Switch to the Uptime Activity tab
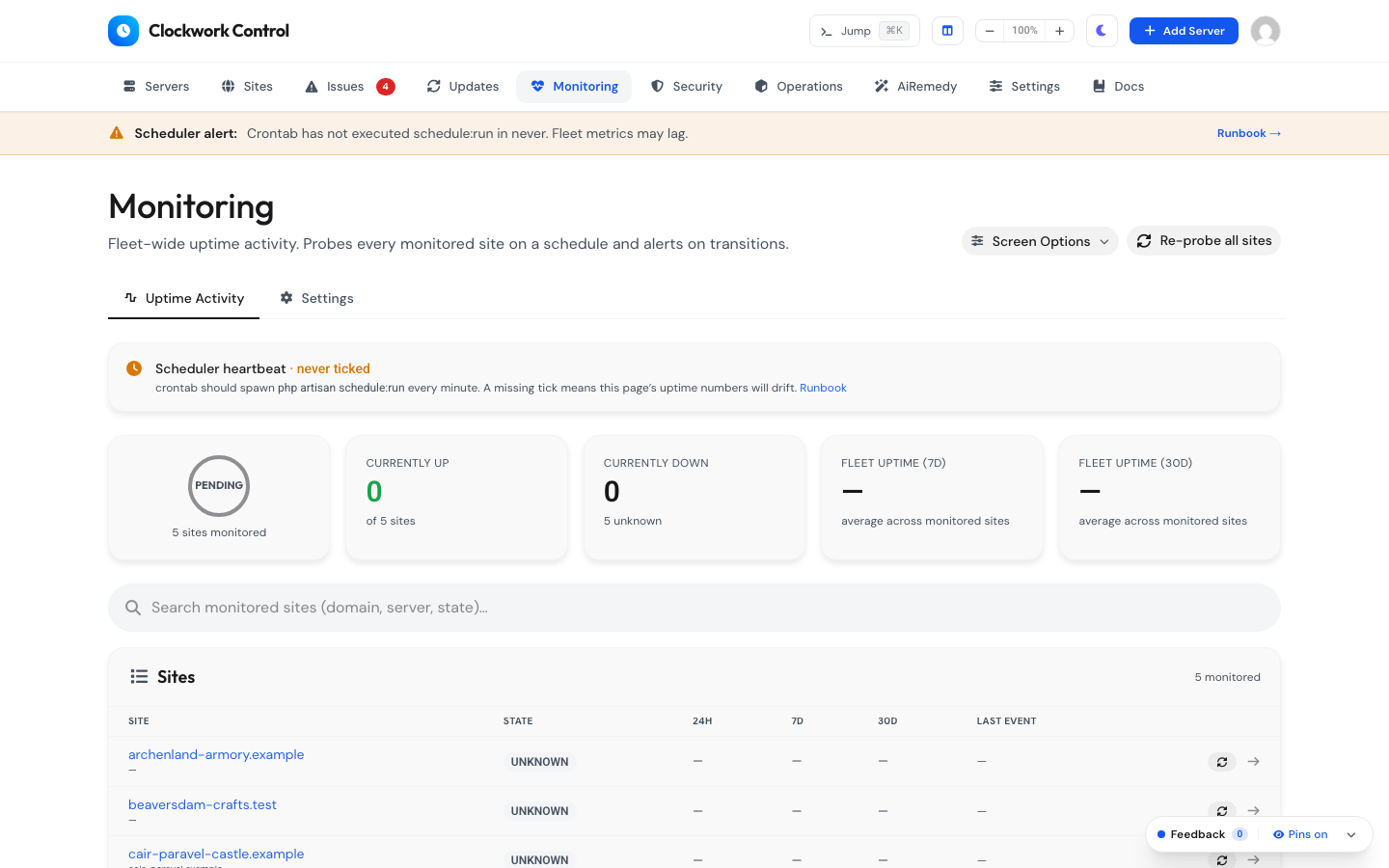Image resolution: width=1389 pixels, height=868 pixels. [184, 298]
